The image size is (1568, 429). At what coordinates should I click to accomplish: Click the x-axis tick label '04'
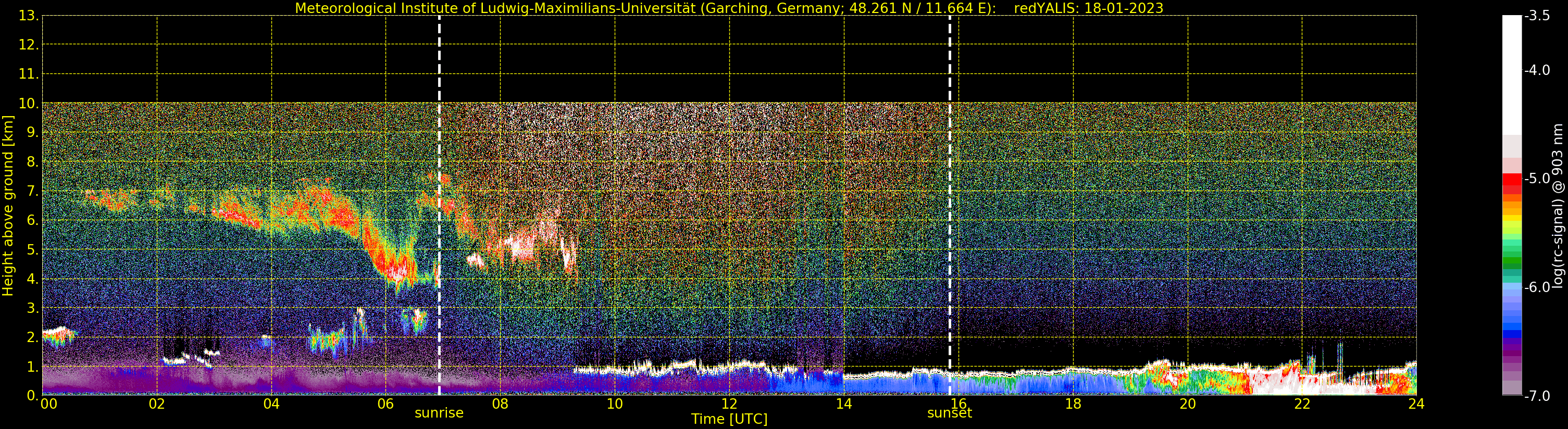[271, 403]
